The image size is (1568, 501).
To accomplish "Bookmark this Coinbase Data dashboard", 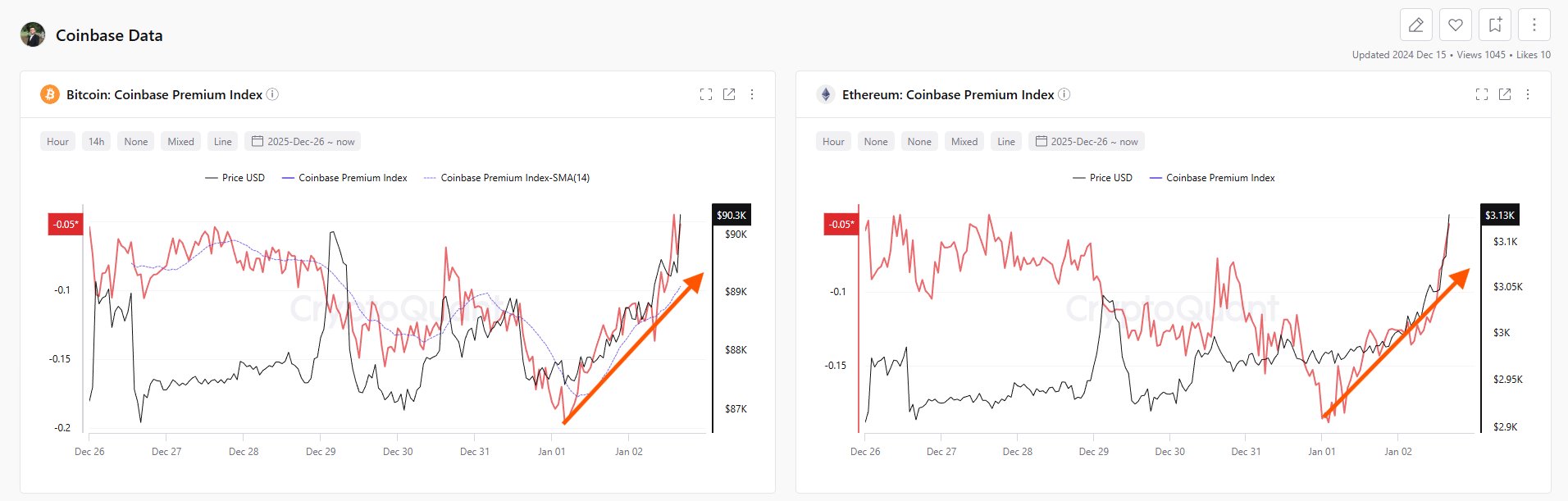I will 1495,25.
